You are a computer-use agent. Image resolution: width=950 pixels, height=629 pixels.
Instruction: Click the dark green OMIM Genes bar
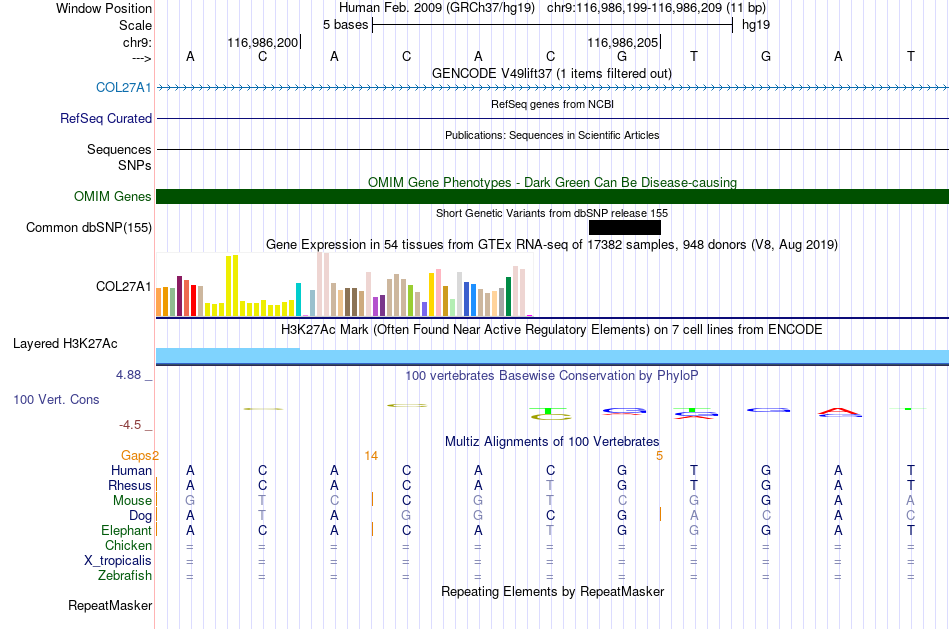[x=553, y=196]
